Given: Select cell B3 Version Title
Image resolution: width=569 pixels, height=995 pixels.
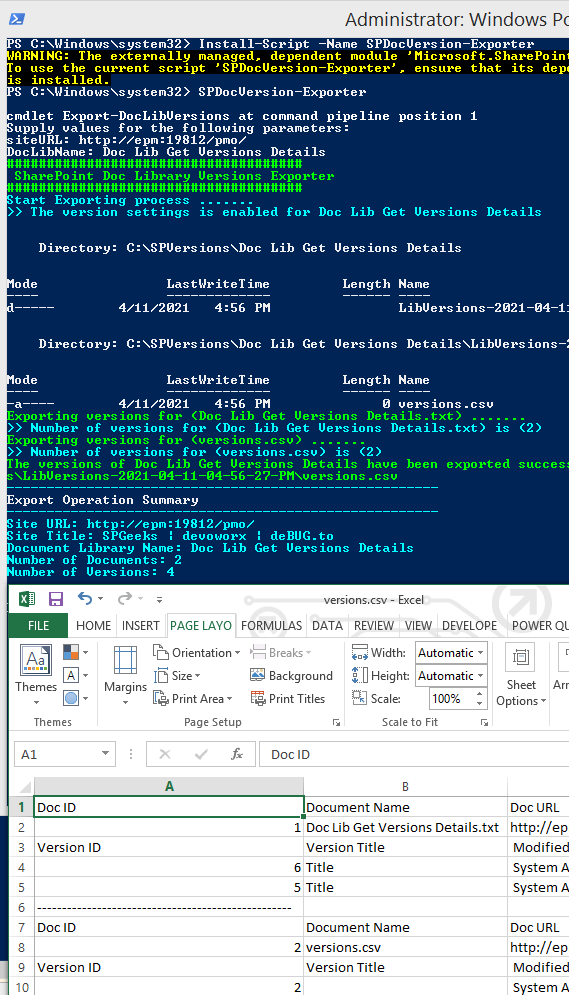Looking at the screenshot, I should click(x=405, y=847).
